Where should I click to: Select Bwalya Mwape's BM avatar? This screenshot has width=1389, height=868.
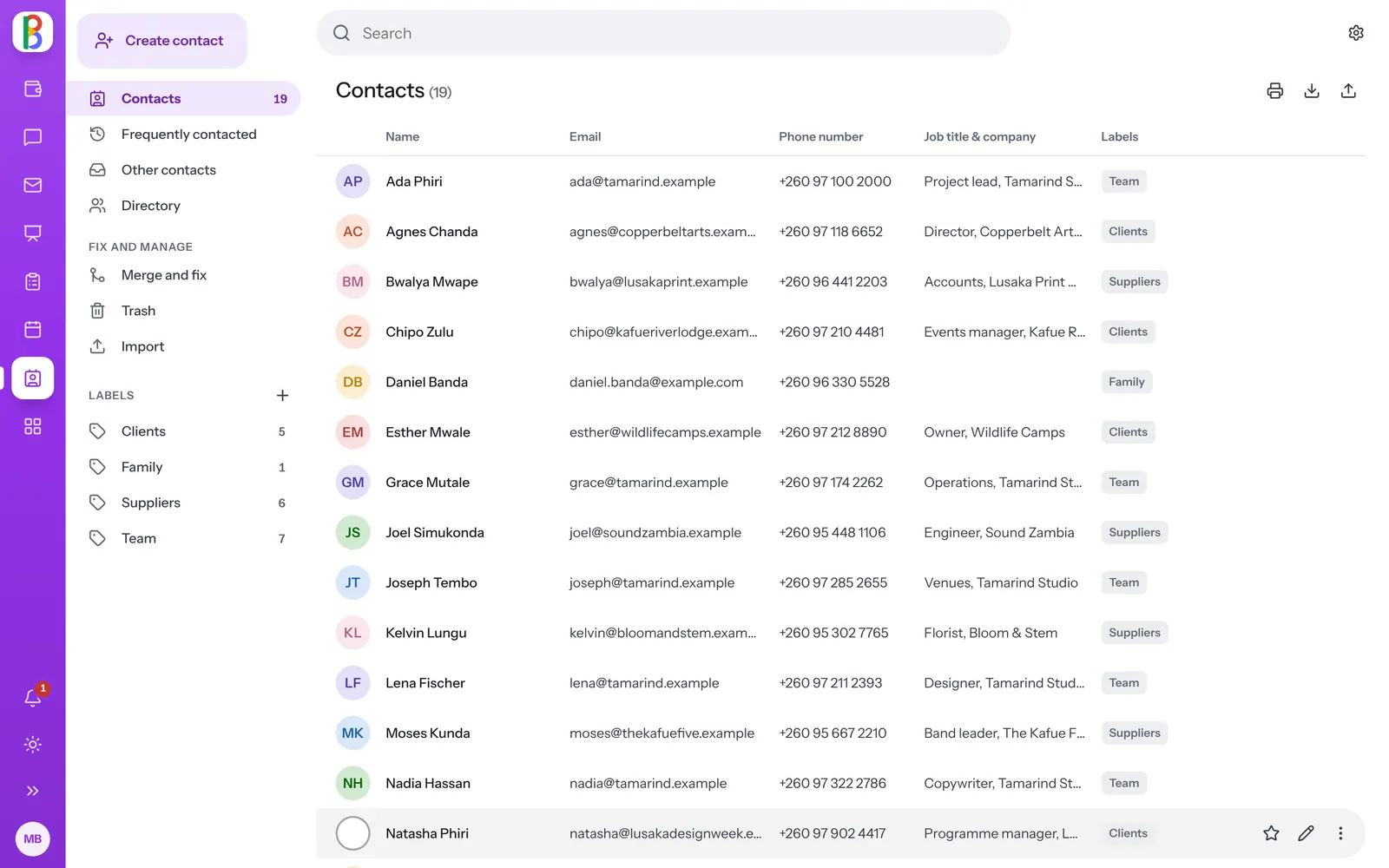coord(352,282)
